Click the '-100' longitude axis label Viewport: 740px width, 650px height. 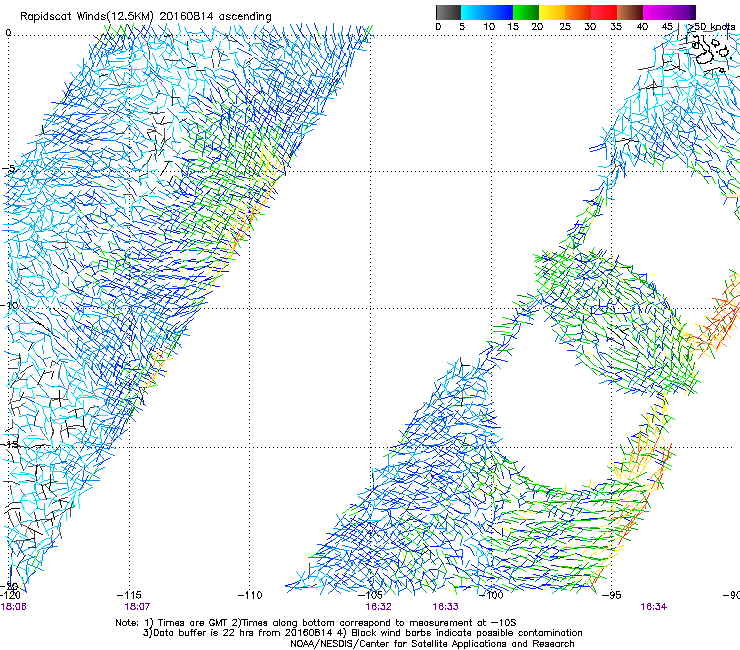(491, 595)
